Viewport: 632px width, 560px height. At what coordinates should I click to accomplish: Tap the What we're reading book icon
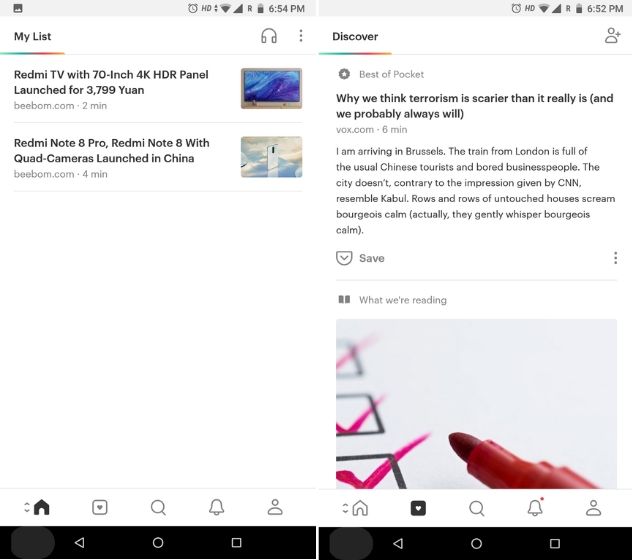(344, 300)
